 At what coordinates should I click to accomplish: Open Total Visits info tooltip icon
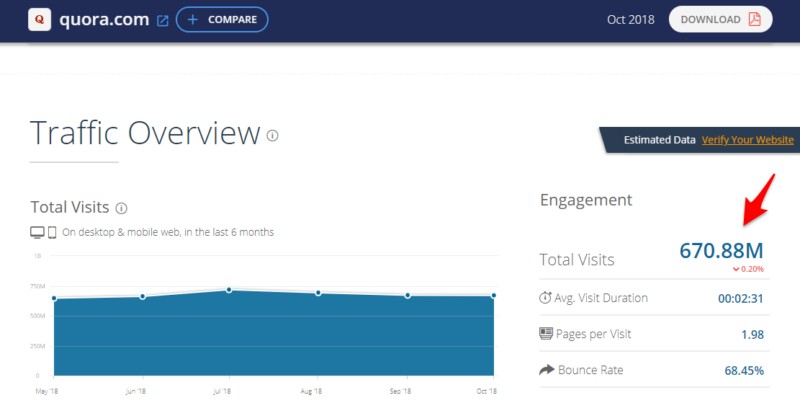(121, 208)
